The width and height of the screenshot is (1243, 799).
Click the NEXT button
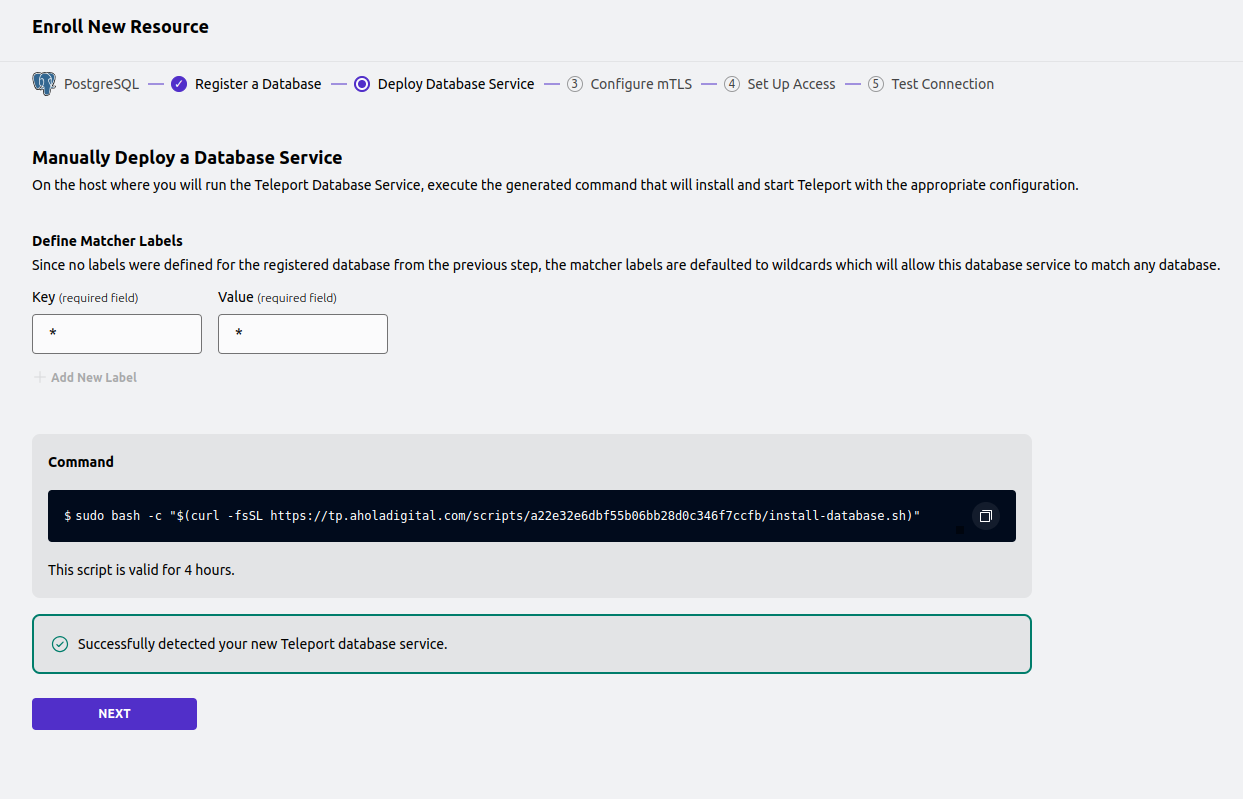[114, 714]
